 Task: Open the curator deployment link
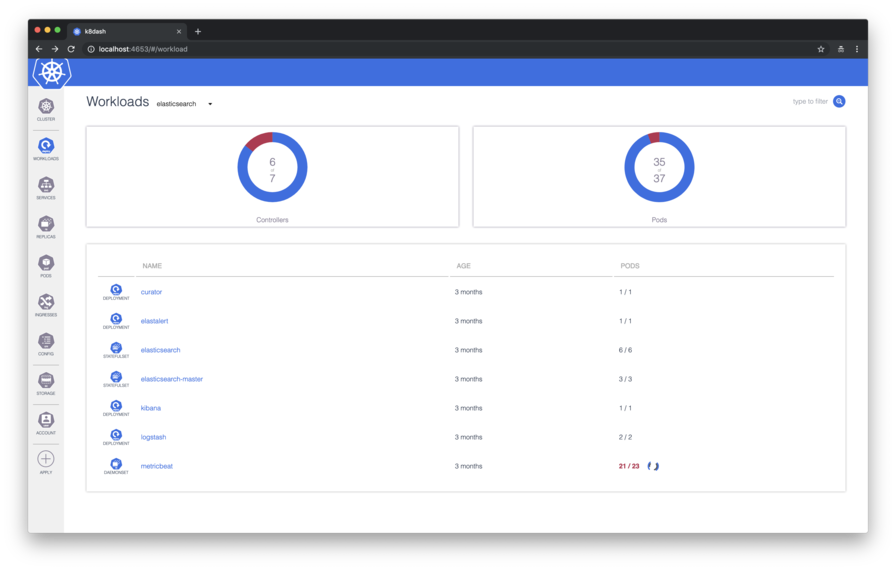point(151,292)
